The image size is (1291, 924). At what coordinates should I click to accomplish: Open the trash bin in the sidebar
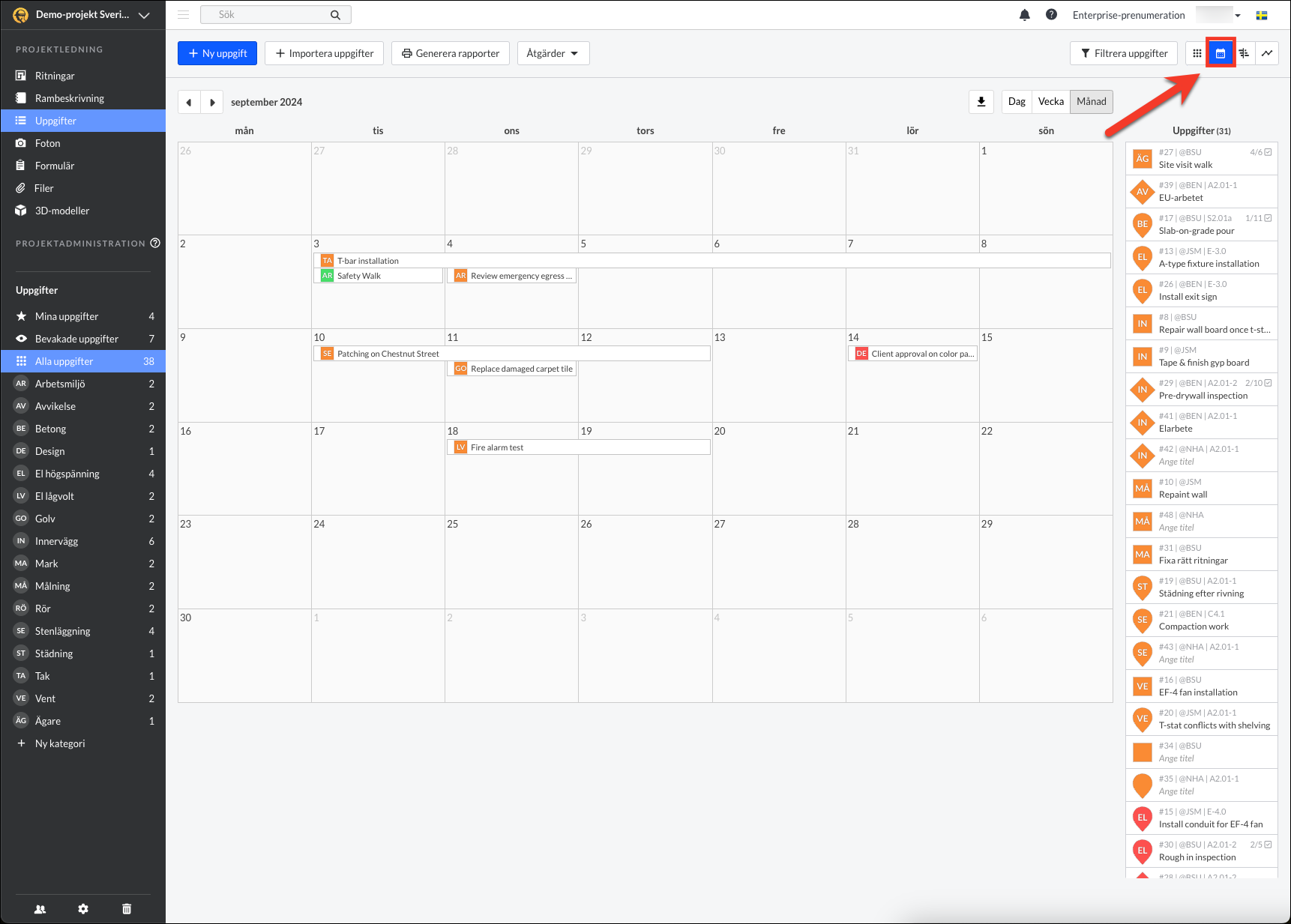(x=127, y=909)
